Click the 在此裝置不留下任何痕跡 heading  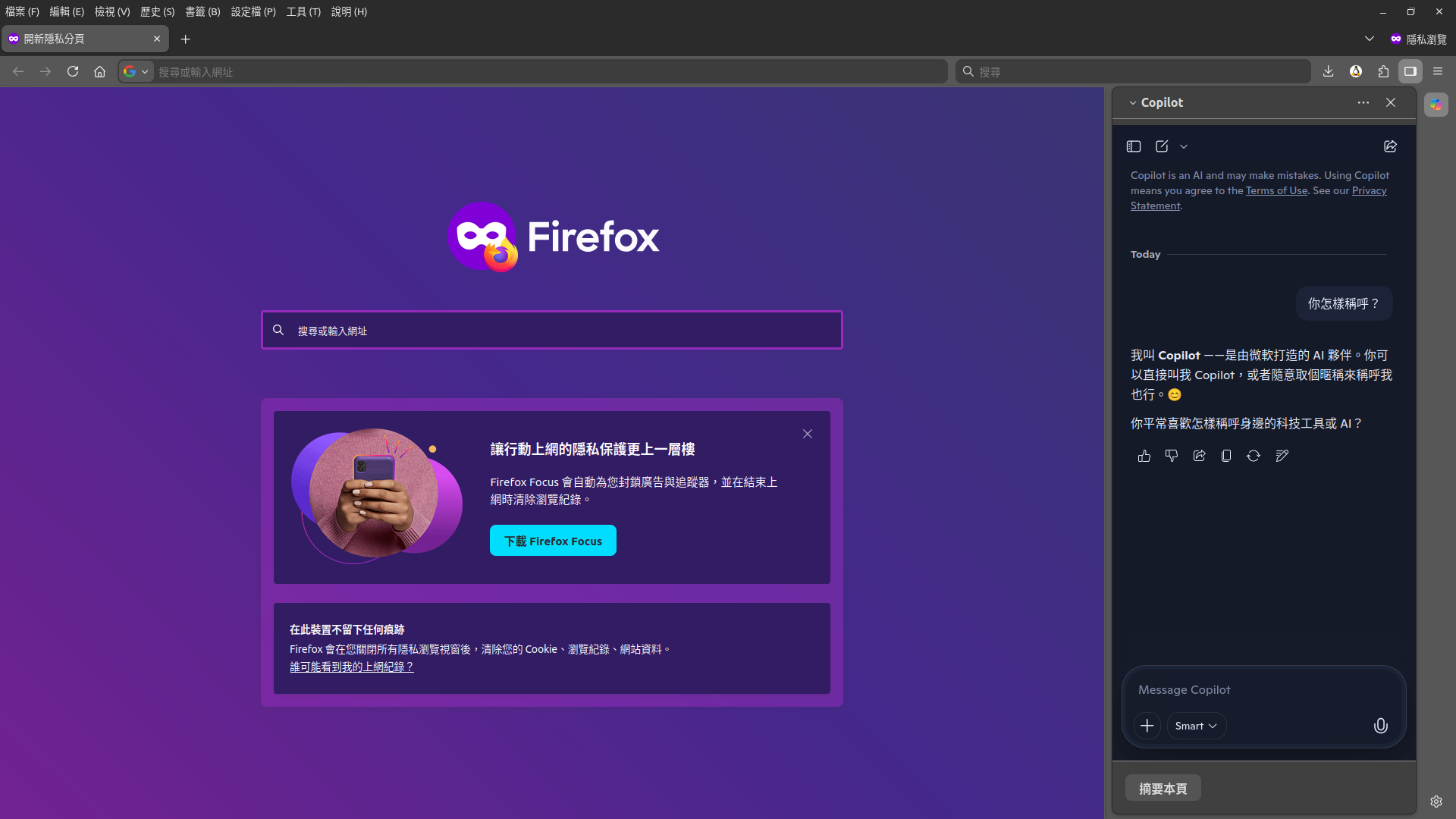click(347, 630)
